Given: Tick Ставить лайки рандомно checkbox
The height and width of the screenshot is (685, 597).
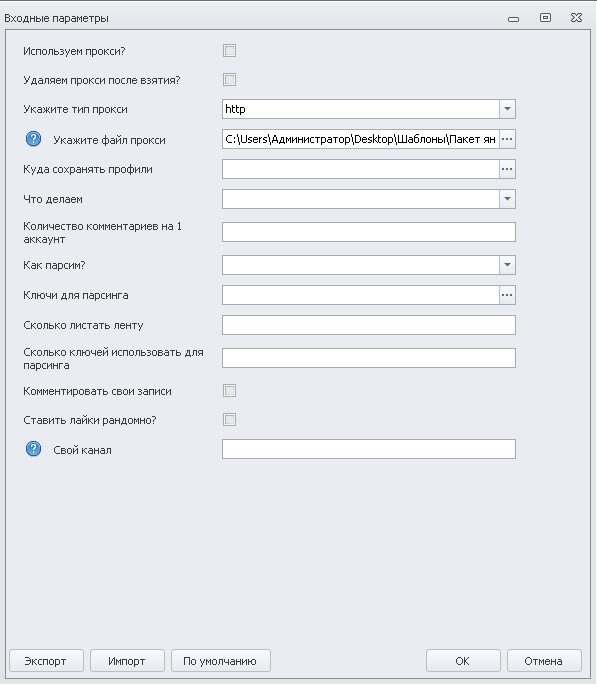Looking at the screenshot, I should [x=229, y=420].
